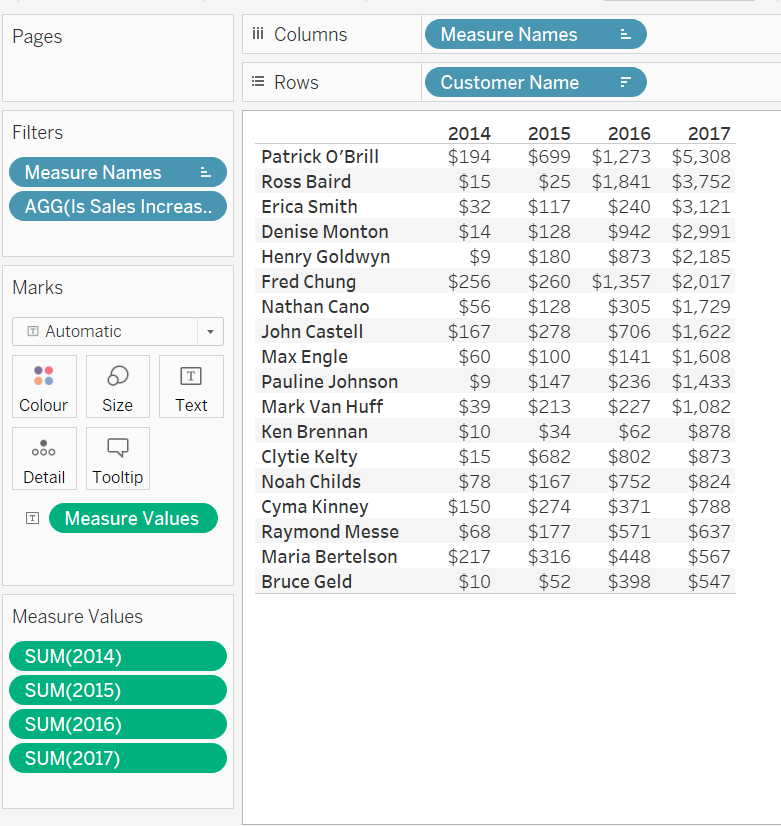Click the 2015 column header
The image size is (781, 826).
coord(549,133)
